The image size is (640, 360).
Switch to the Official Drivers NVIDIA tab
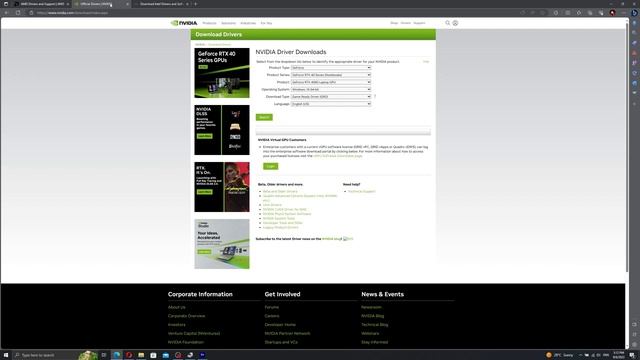[101, 4]
